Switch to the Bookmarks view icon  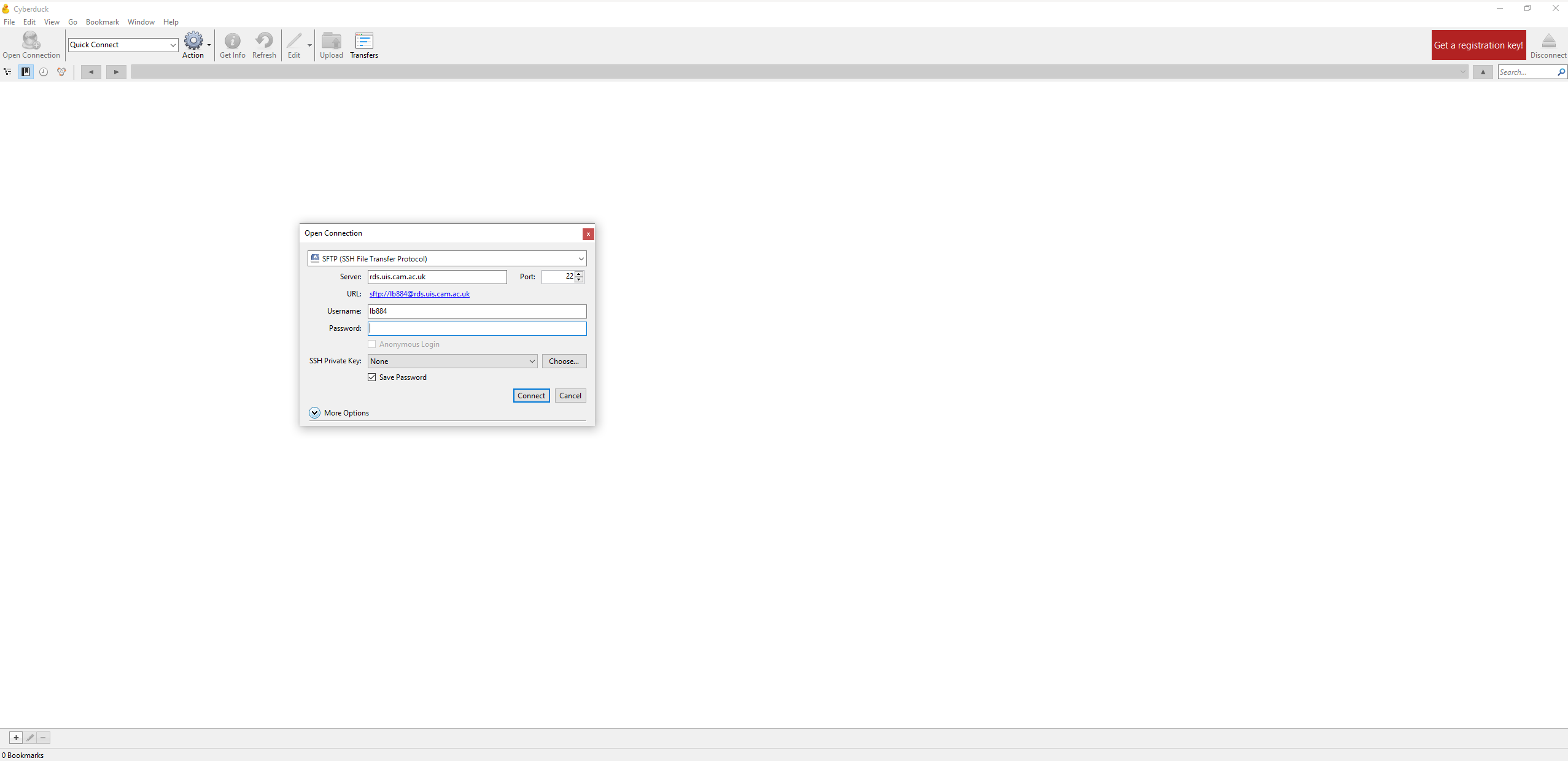26,72
